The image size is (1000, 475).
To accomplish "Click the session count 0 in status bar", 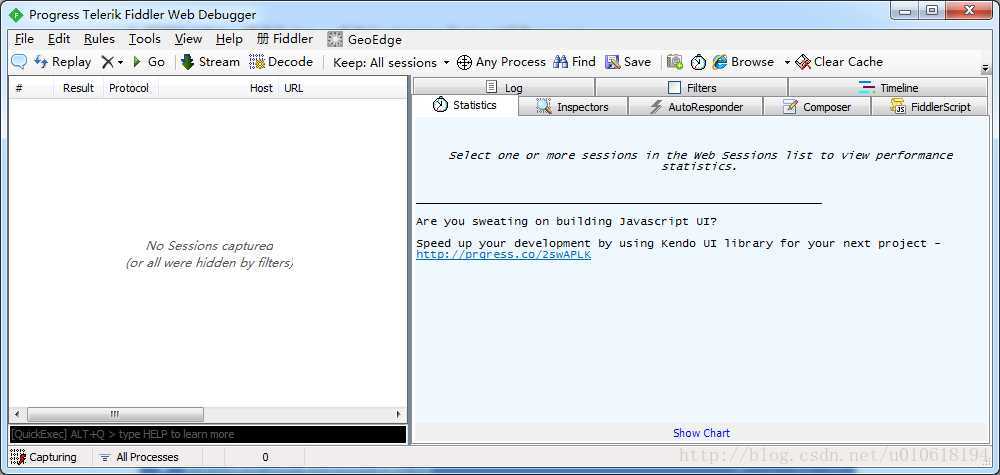I will [265, 457].
